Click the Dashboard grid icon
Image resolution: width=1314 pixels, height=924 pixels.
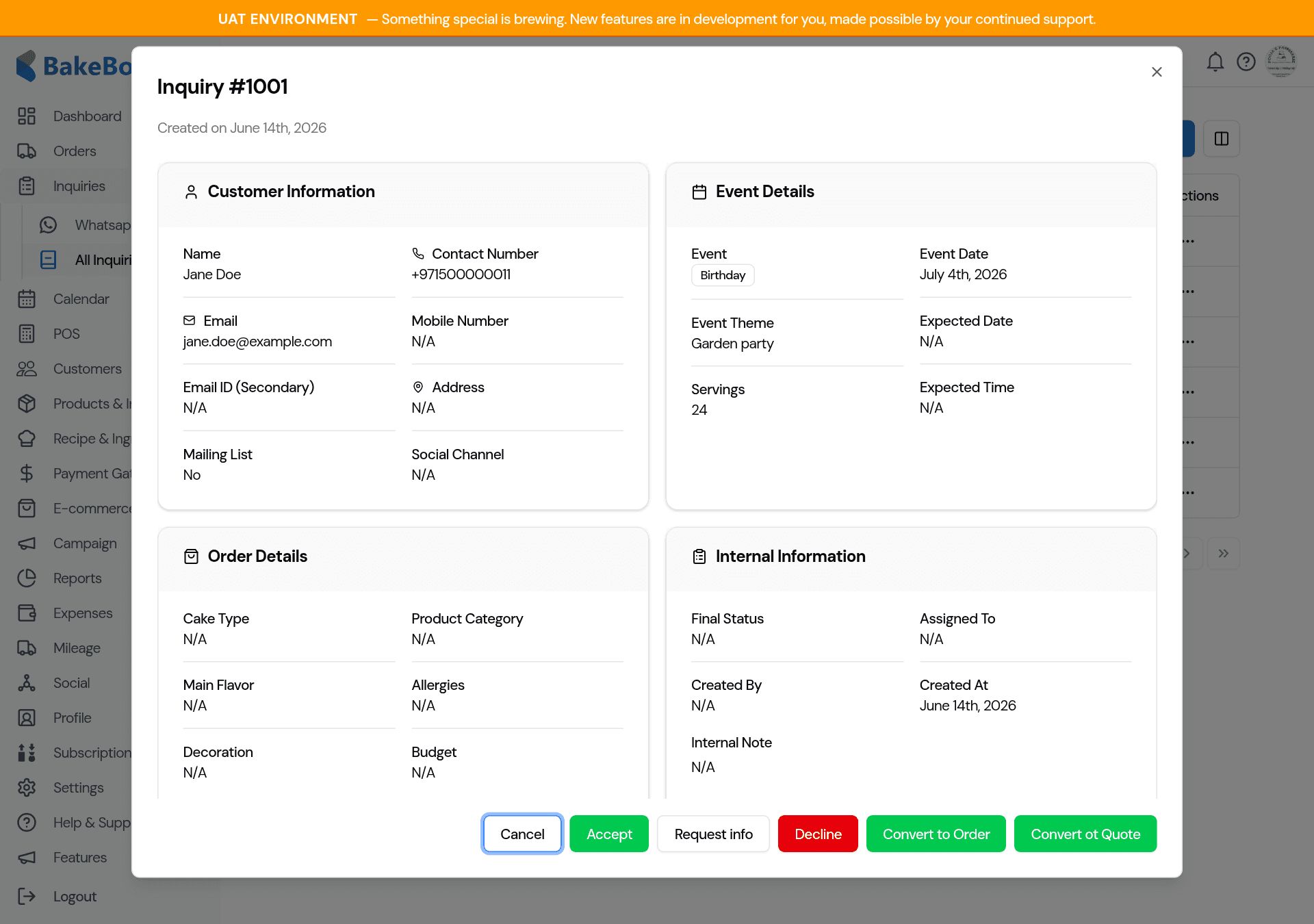tap(27, 116)
